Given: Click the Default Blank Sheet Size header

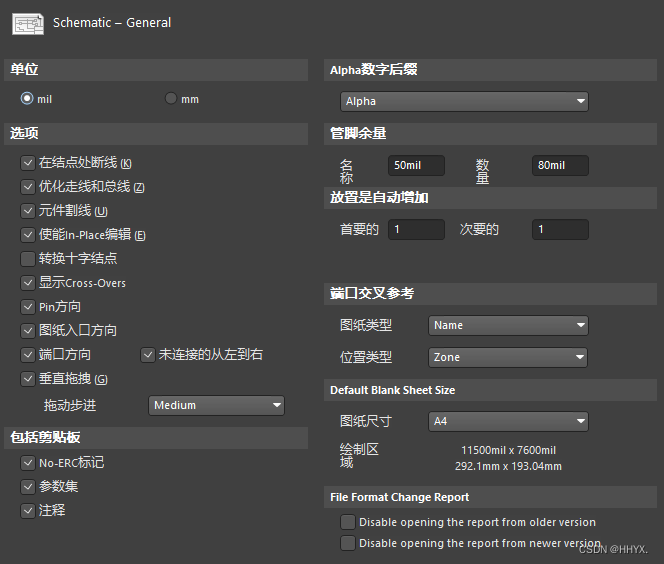Looking at the screenshot, I should tap(490, 390).
